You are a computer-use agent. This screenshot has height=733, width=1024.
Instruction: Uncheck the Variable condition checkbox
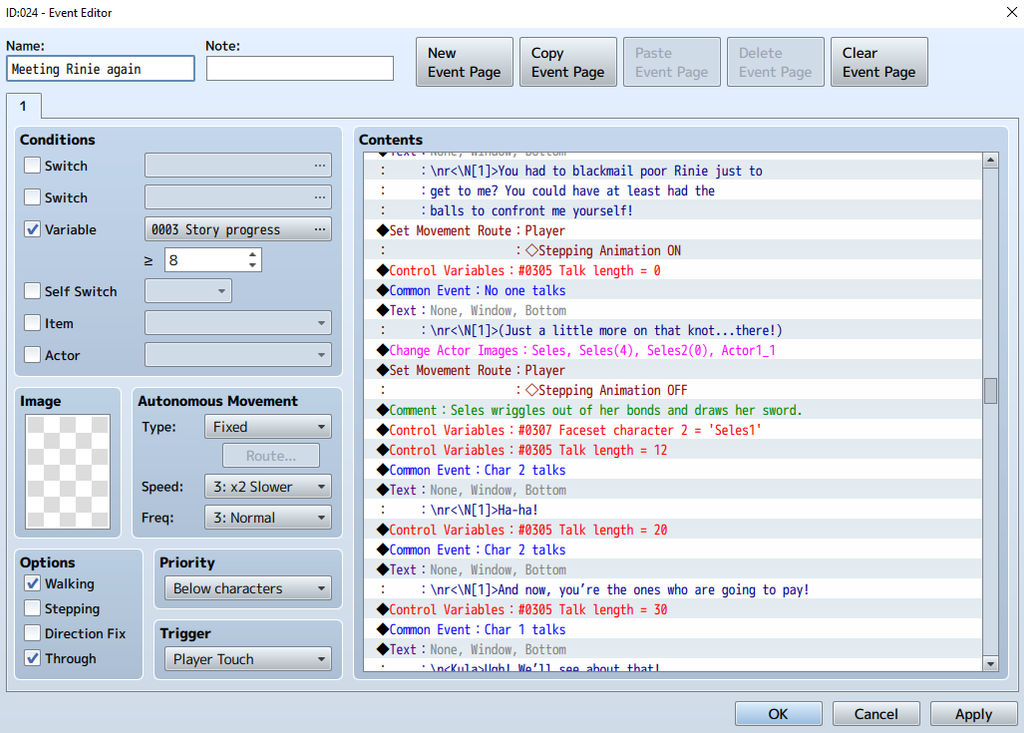(x=32, y=229)
